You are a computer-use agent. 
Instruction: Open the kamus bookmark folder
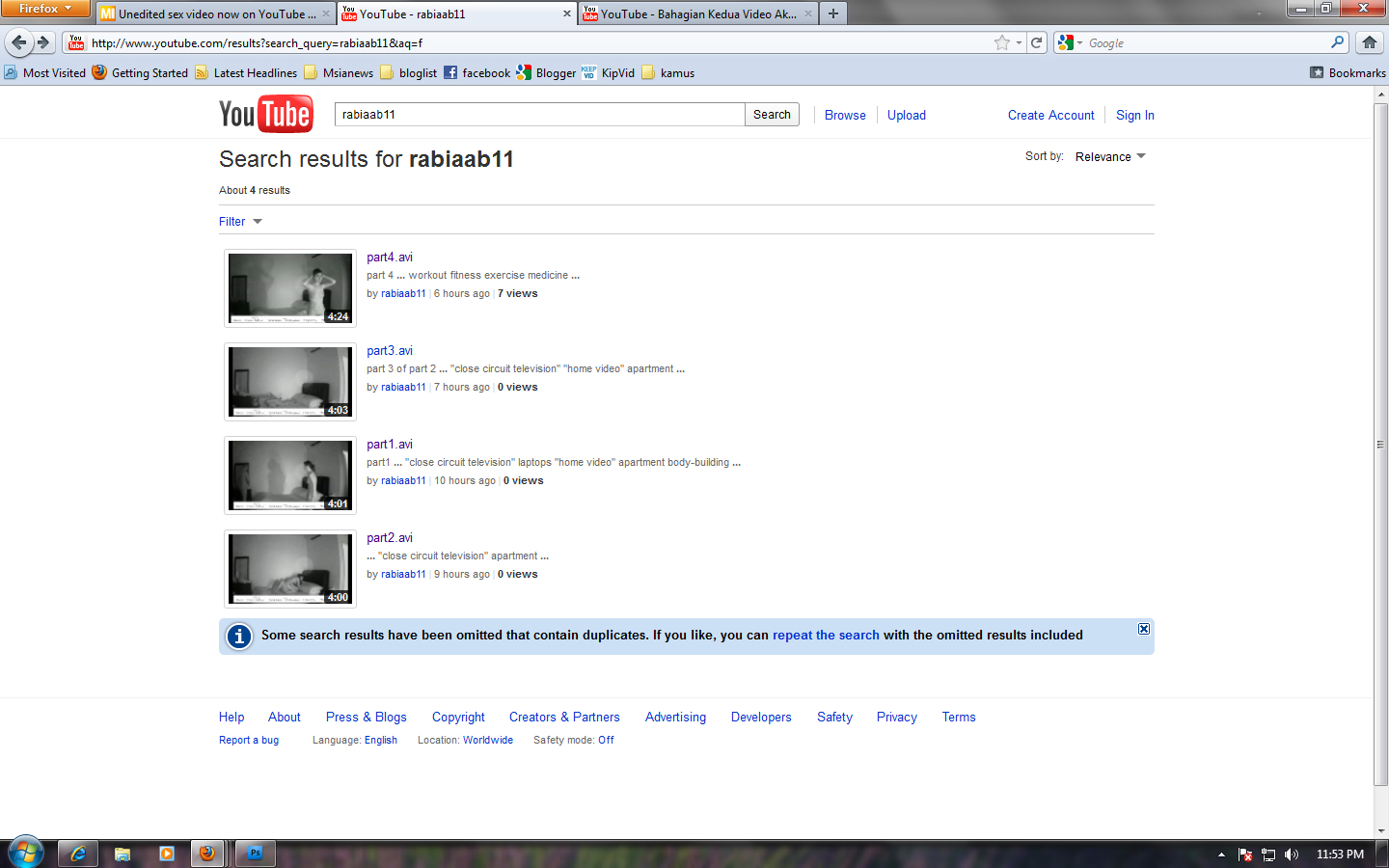(x=668, y=72)
